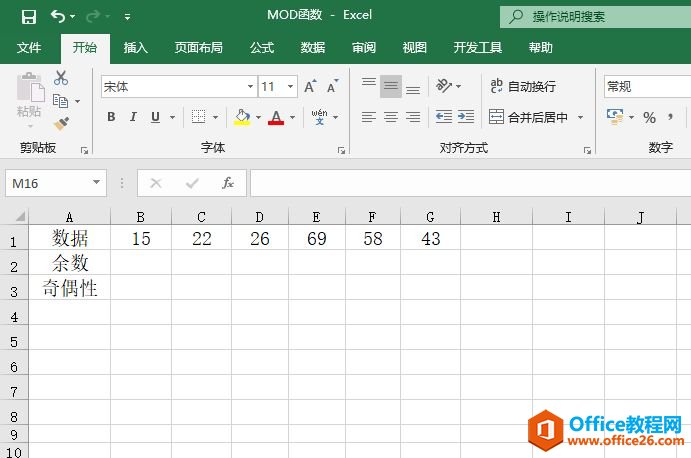Decrease font size with smaller A icon
Viewport: 691px width, 458px height.
[333, 86]
